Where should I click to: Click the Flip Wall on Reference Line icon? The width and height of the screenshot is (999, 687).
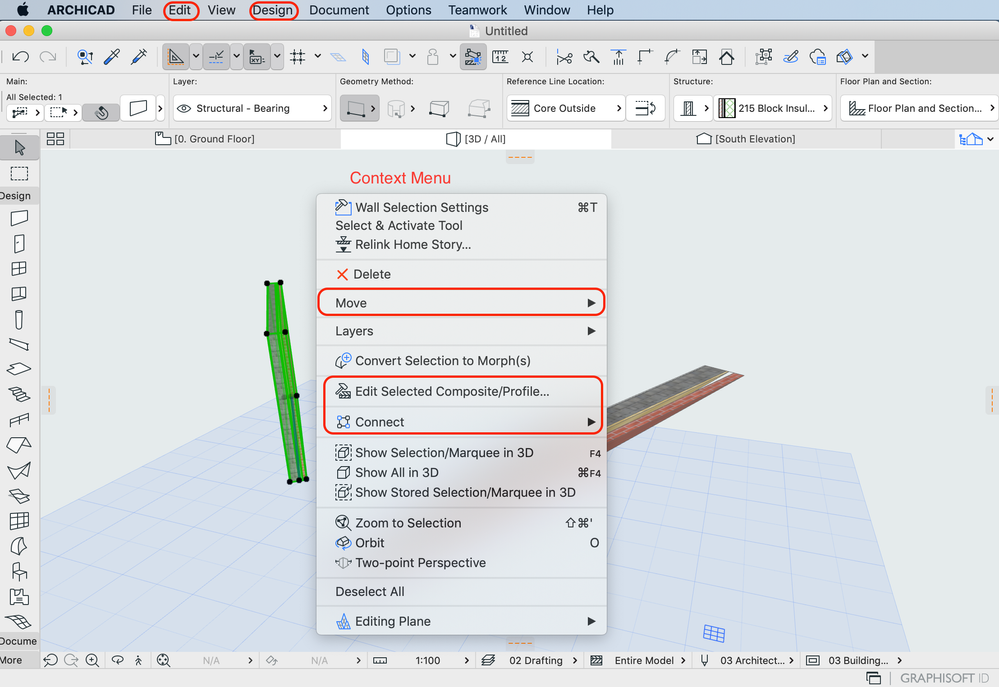(x=645, y=108)
